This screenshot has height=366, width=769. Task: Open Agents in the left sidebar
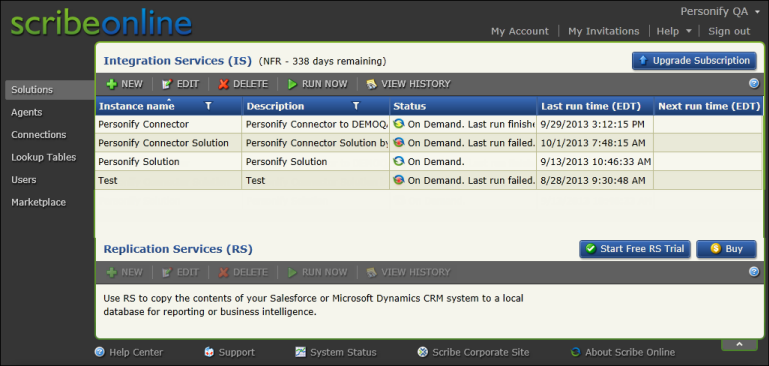[x=27, y=112]
